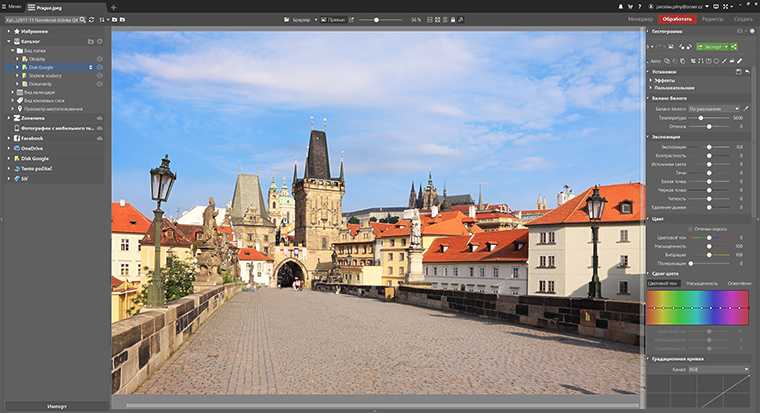This screenshot has height=413, width=760.
Task: Expand the Facebook tree node
Action: [x=9, y=138]
